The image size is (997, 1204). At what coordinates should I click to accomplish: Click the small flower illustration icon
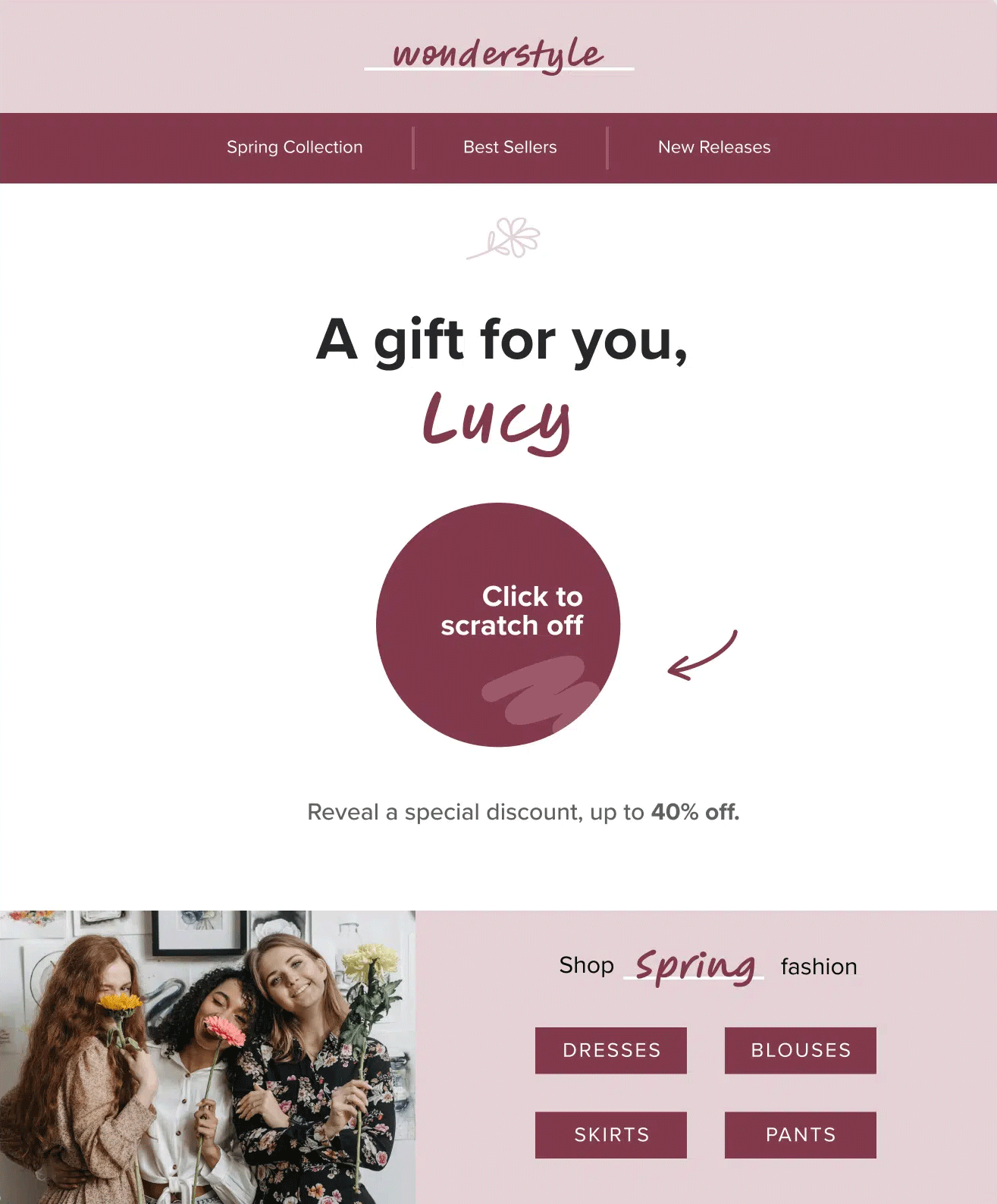(503, 238)
